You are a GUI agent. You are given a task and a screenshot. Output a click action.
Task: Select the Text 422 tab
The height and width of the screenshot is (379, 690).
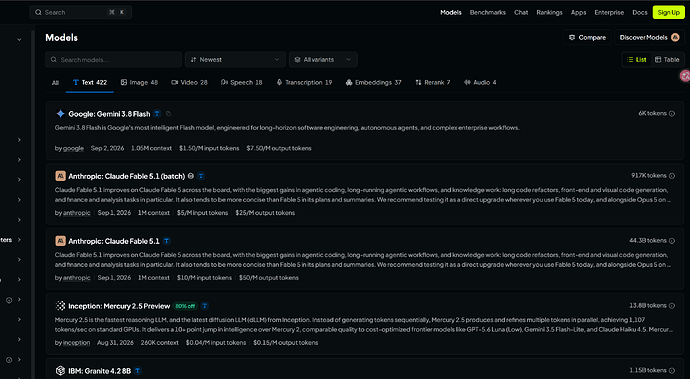click(90, 82)
